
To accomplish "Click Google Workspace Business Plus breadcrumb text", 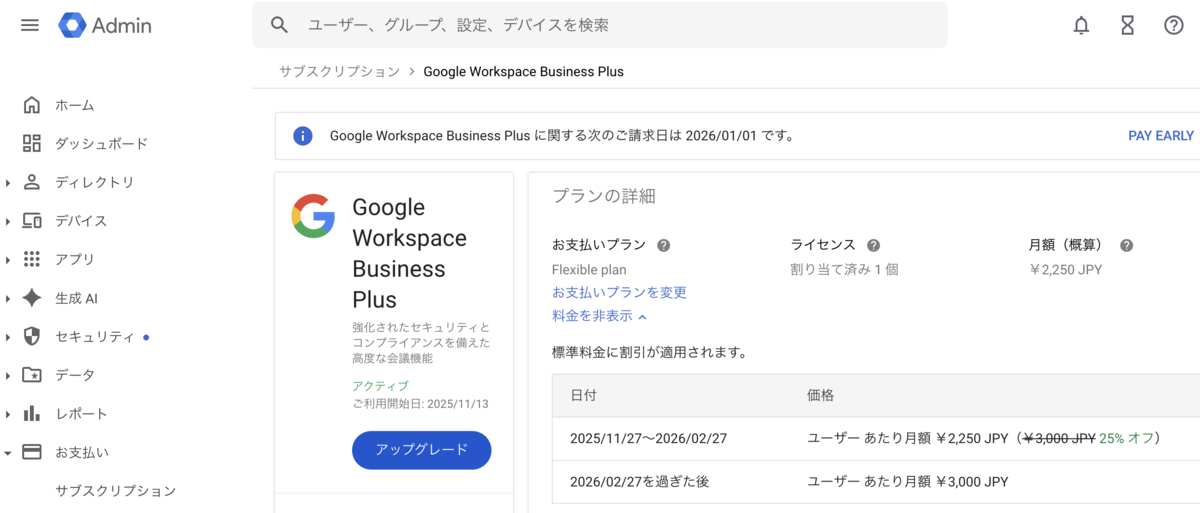I will [523, 72].
